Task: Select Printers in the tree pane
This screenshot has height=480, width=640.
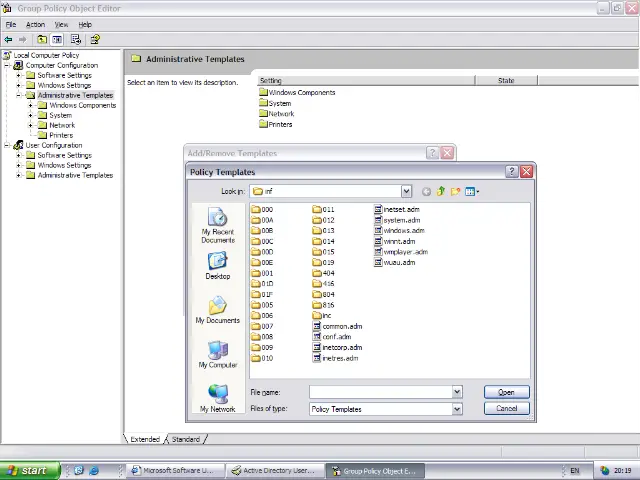Action: (61, 136)
